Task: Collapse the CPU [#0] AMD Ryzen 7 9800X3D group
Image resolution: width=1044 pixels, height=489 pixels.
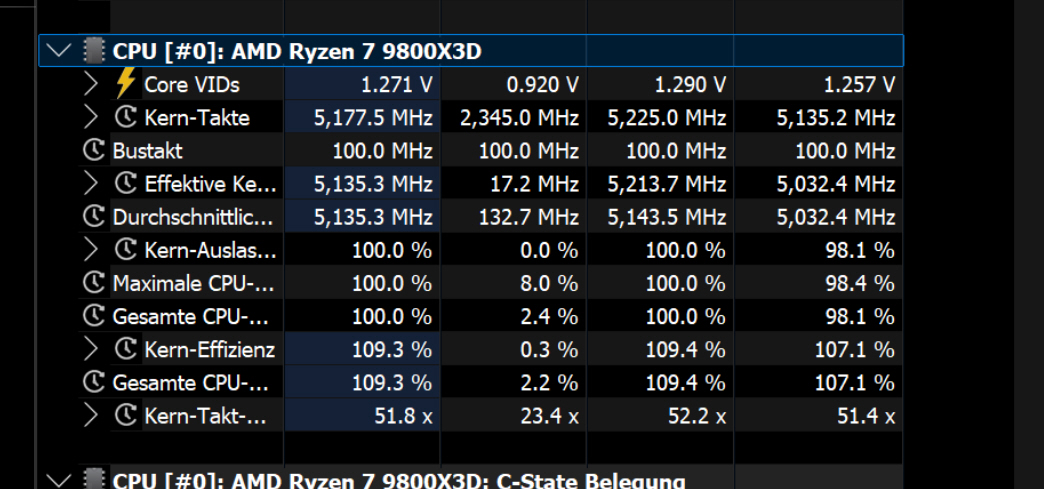Action: (x=60, y=51)
